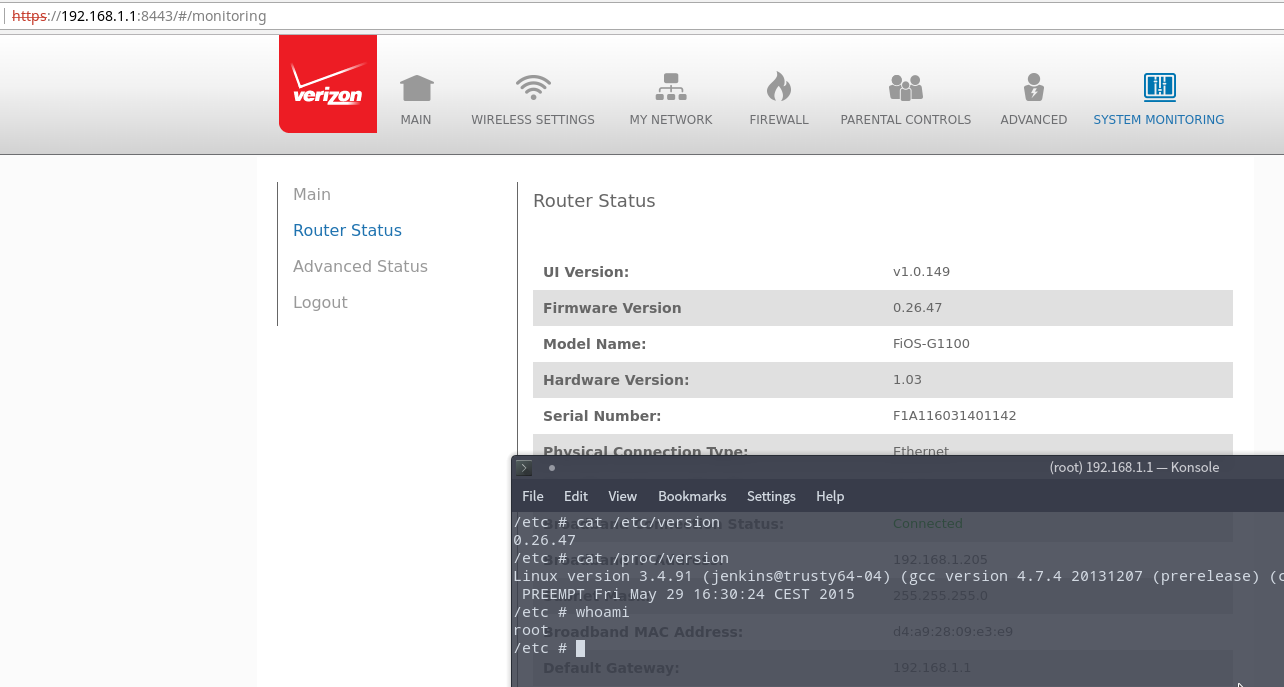Open the Konsole Edit menu
Screen dimensions: 1284x687
tap(575, 496)
